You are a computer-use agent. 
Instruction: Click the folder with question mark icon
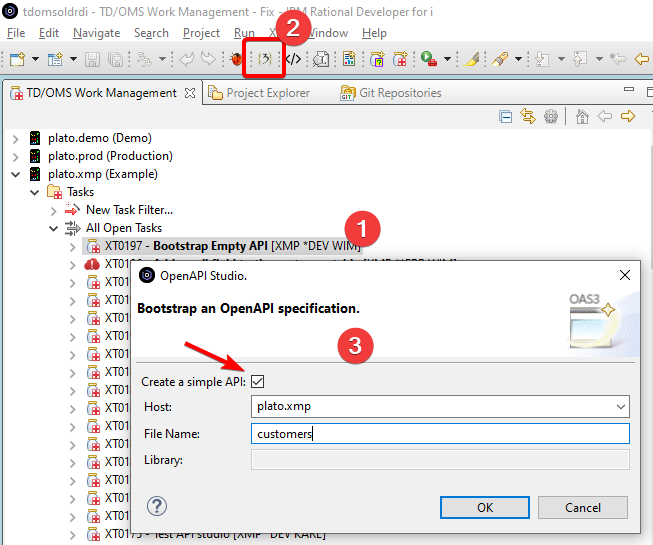point(377,59)
